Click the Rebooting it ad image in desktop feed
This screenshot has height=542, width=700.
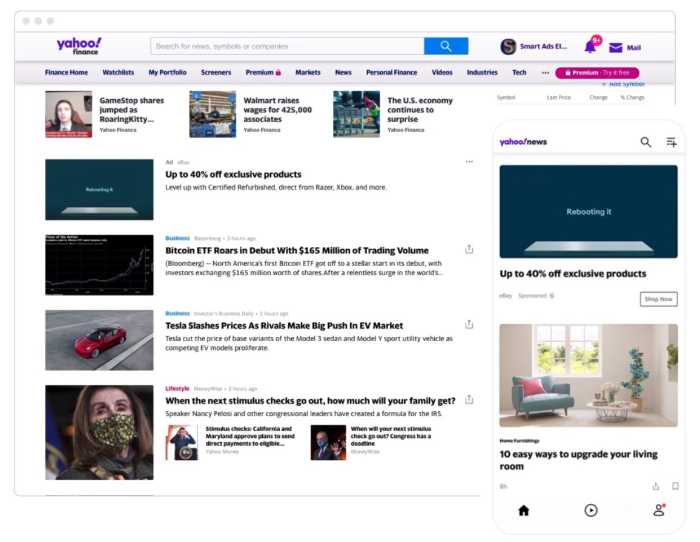99,190
